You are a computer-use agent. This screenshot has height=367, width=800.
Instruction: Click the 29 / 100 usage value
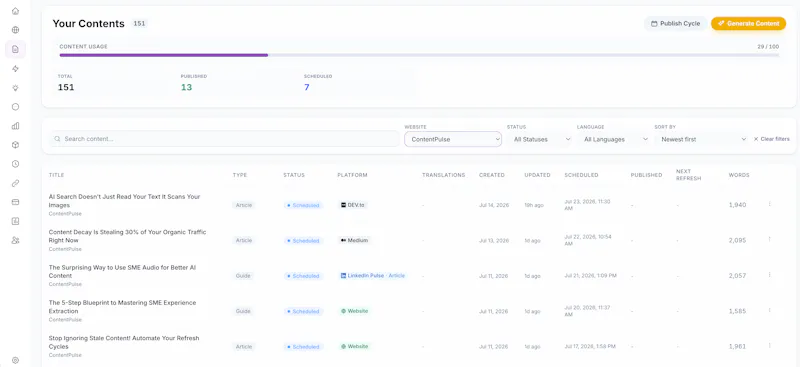pyautogui.click(x=768, y=46)
